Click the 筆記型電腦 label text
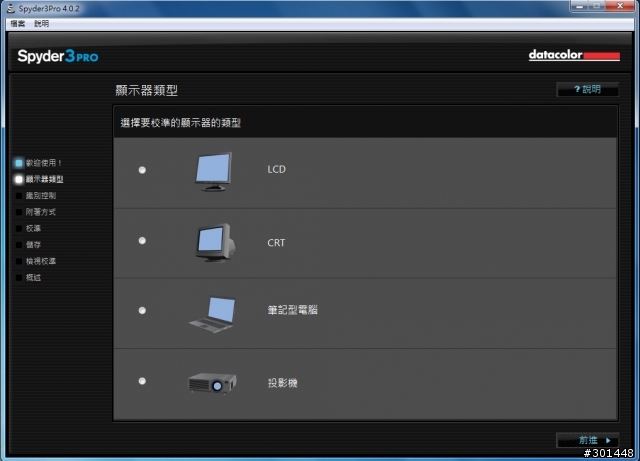 (292, 310)
